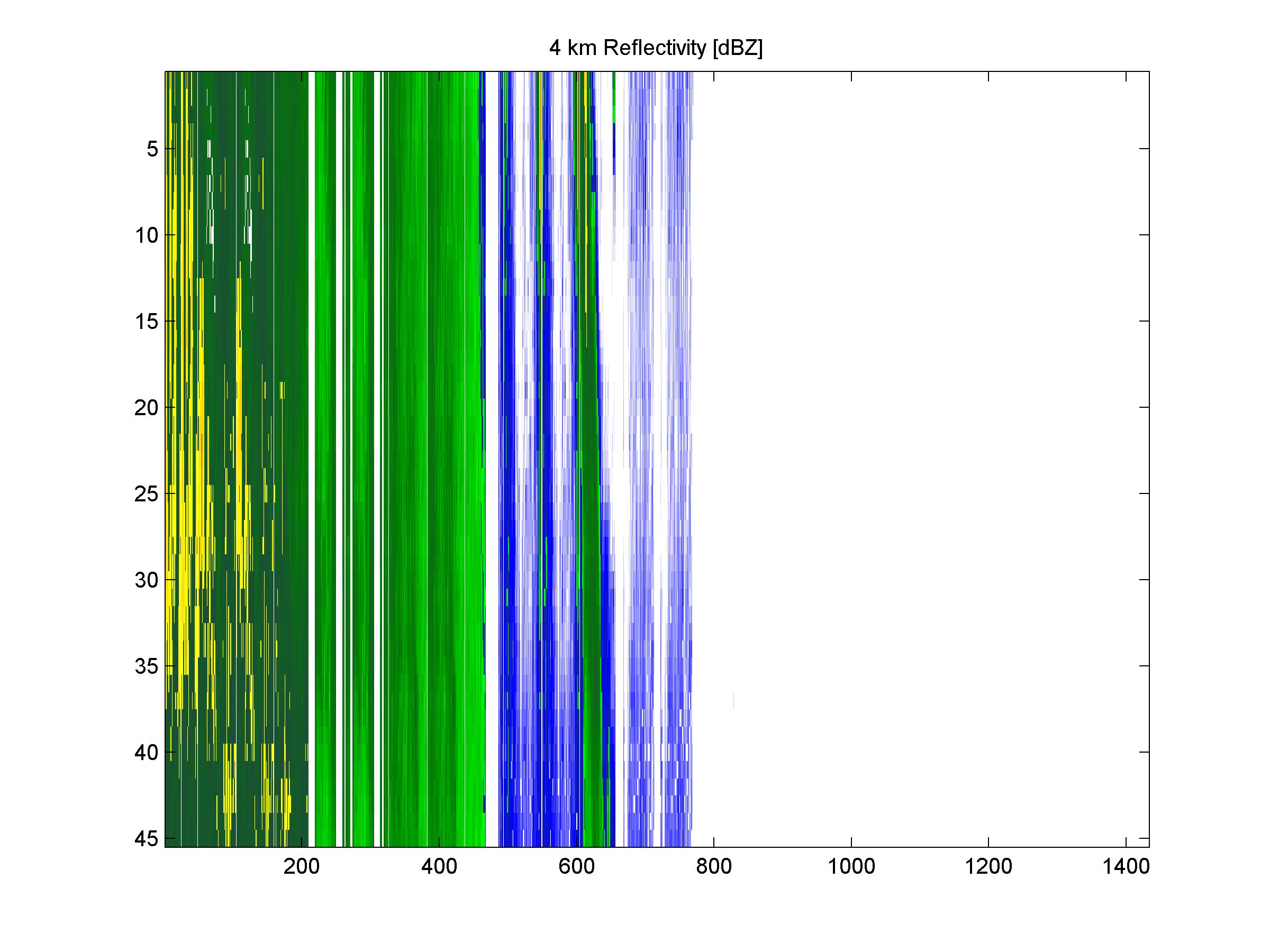Image resolution: width=1270 pixels, height=952 pixels.
Task: Click the x-axis label 1200
Action: 988,866
